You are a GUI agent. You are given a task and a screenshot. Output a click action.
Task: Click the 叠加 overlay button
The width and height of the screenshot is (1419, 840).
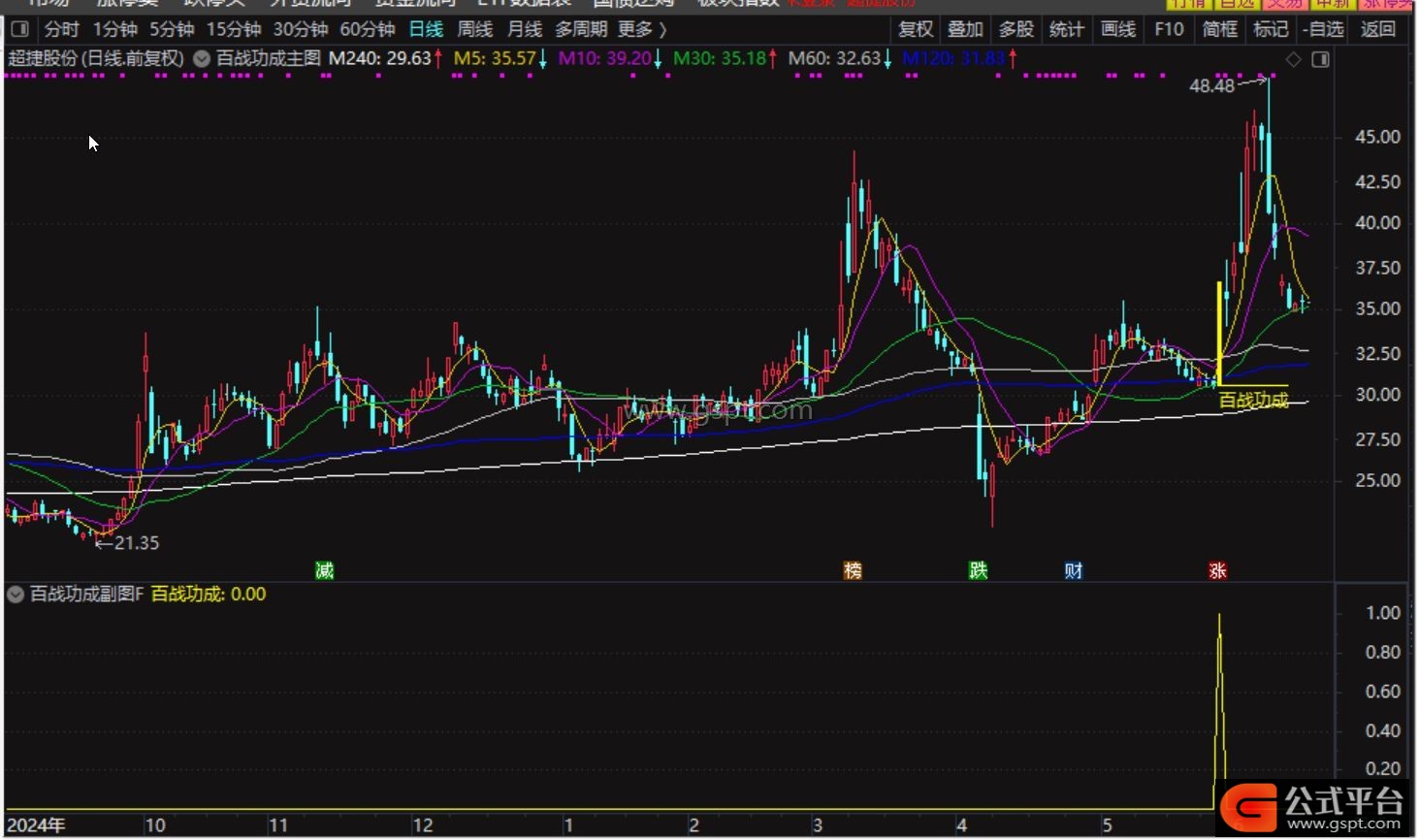pyautogui.click(x=966, y=29)
